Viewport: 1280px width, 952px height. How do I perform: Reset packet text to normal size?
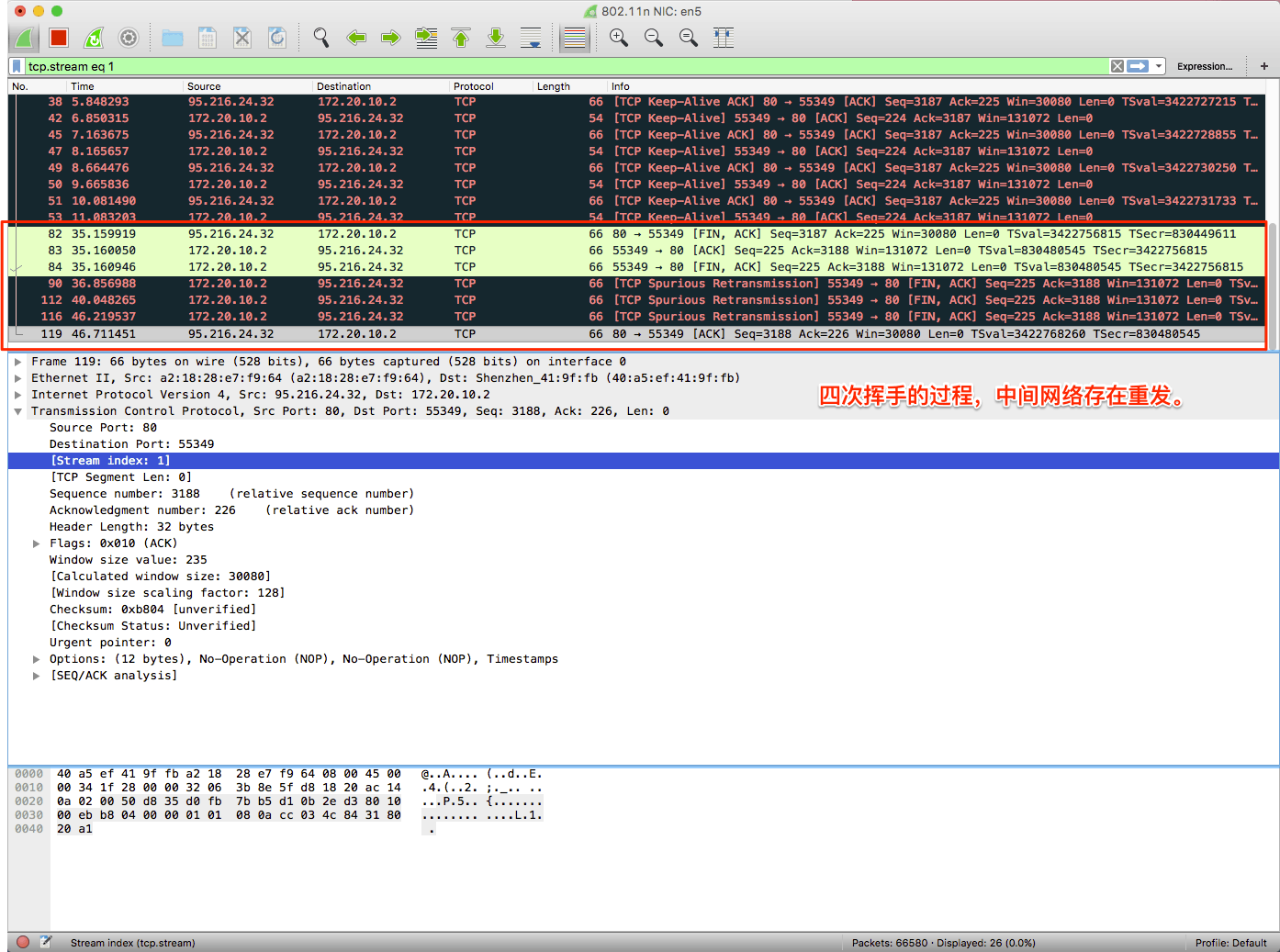[x=689, y=38]
